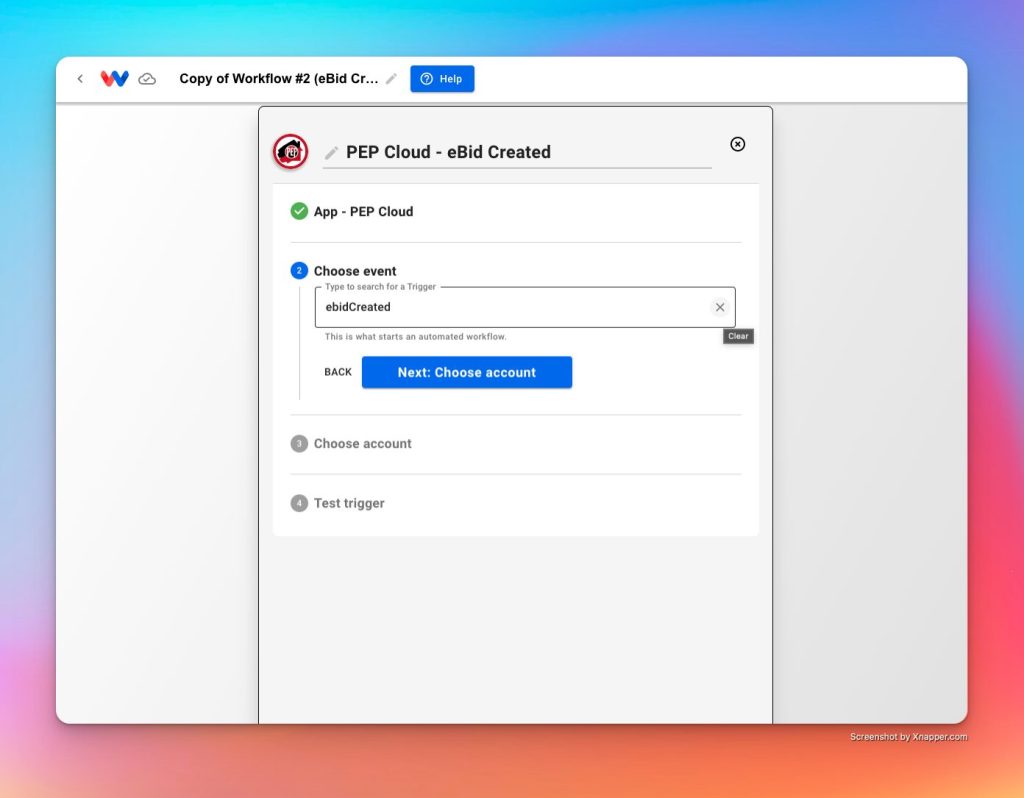Open the Help button

coord(442,79)
